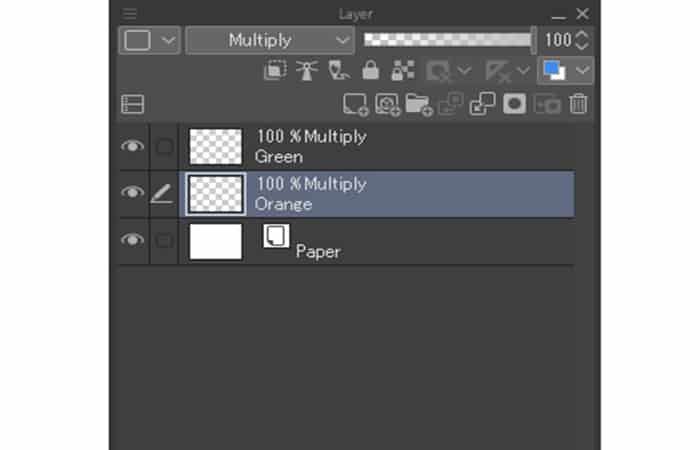
Task: Toggle the two-pane layer view icon
Action: point(133,104)
